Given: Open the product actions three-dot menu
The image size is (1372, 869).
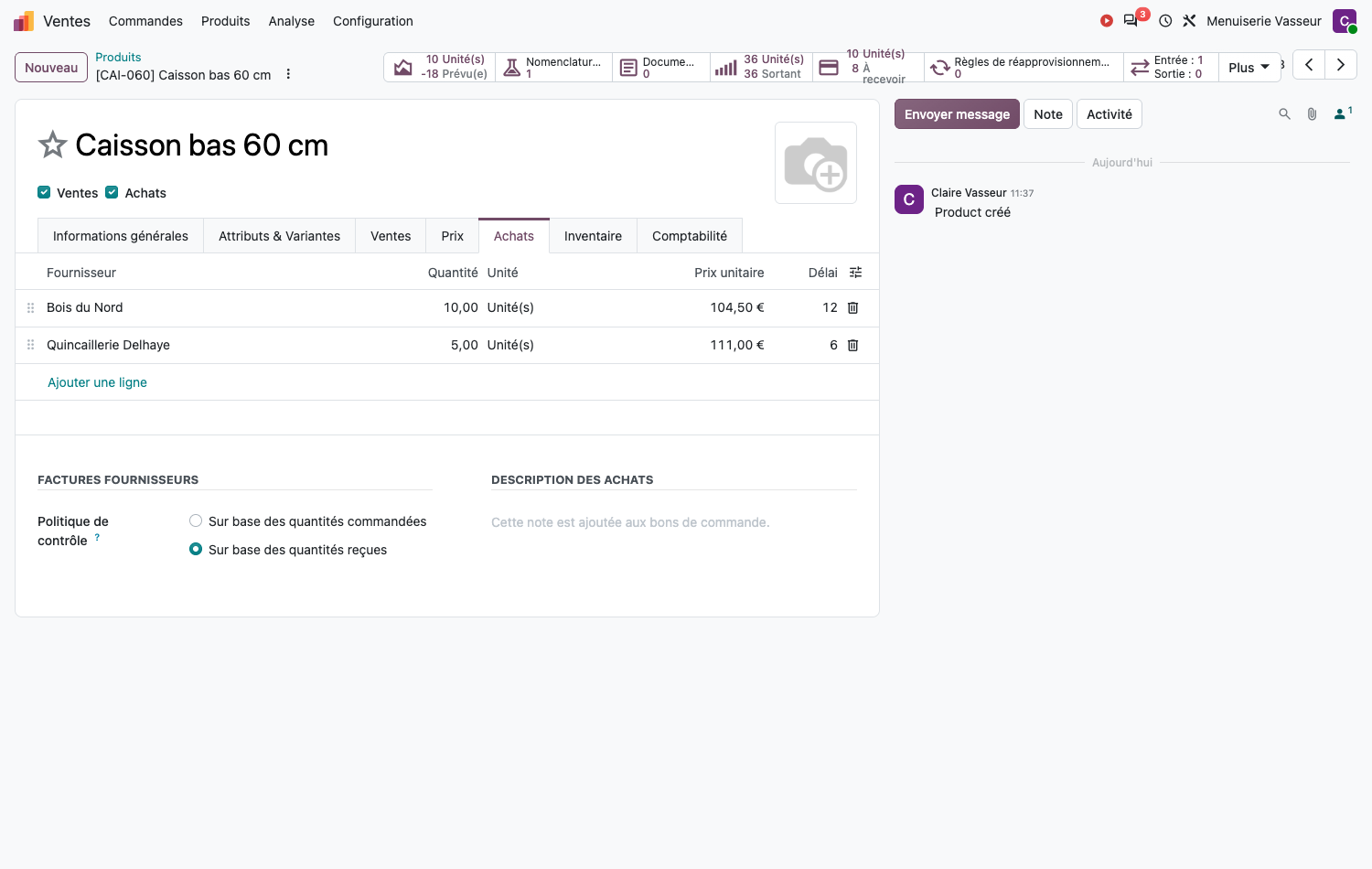Looking at the screenshot, I should [x=288, y=74].
